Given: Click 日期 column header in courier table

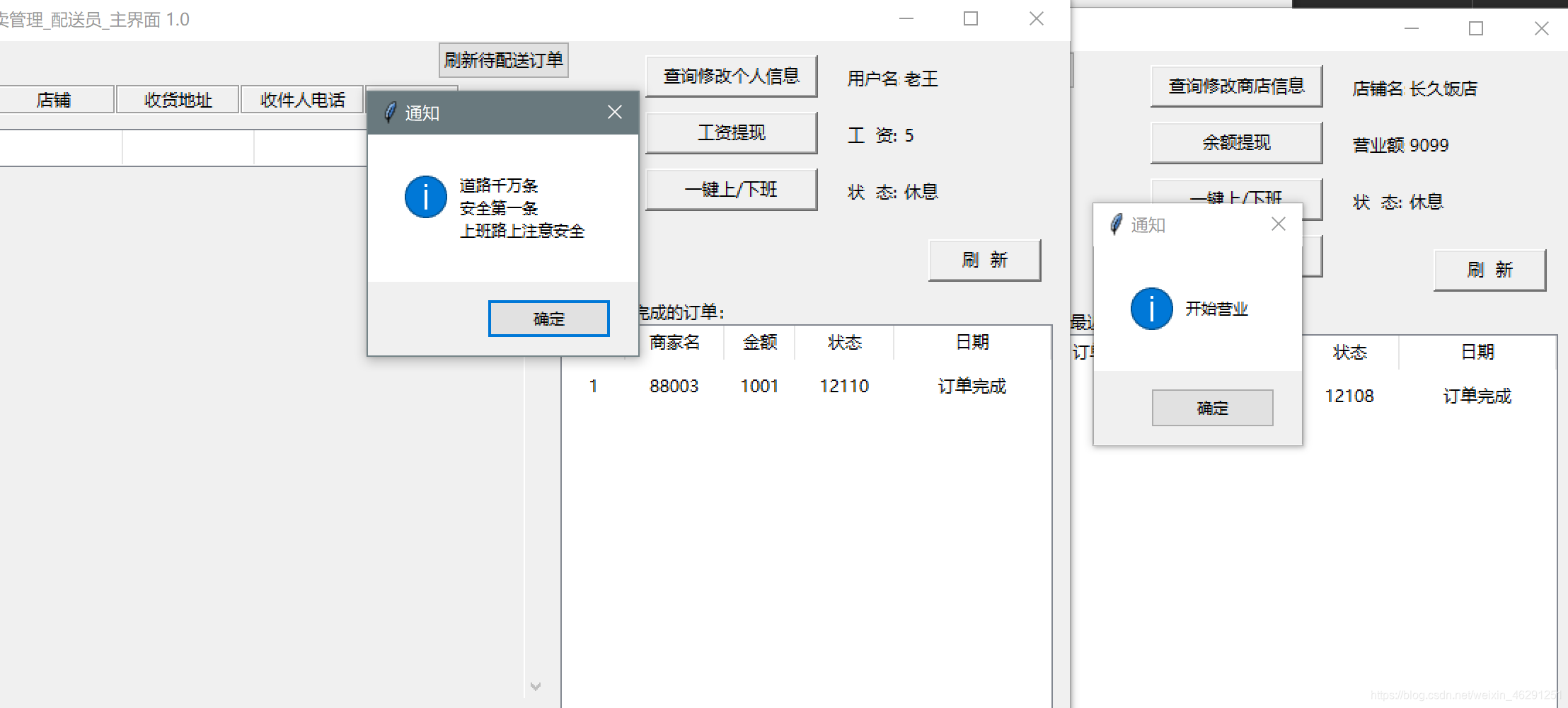Looking at the screenshot, I should click(x=972, y=343).
